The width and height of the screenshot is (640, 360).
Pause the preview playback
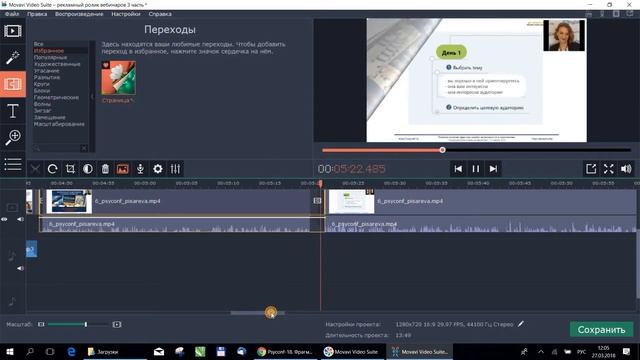[476, 169]
